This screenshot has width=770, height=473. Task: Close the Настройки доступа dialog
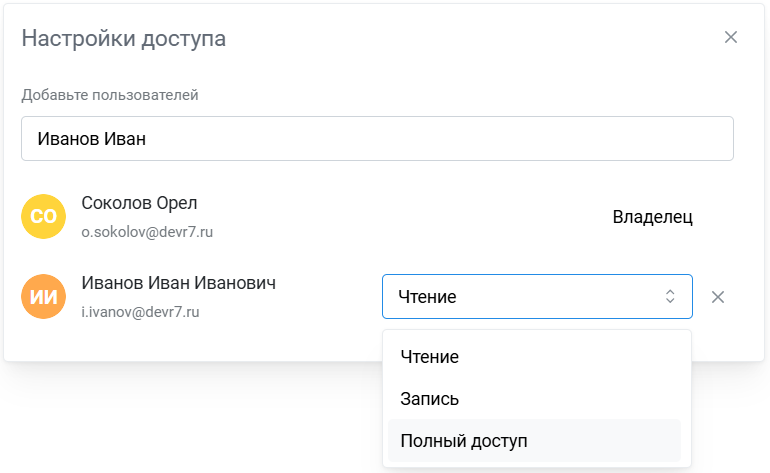[x=731, y=38]
